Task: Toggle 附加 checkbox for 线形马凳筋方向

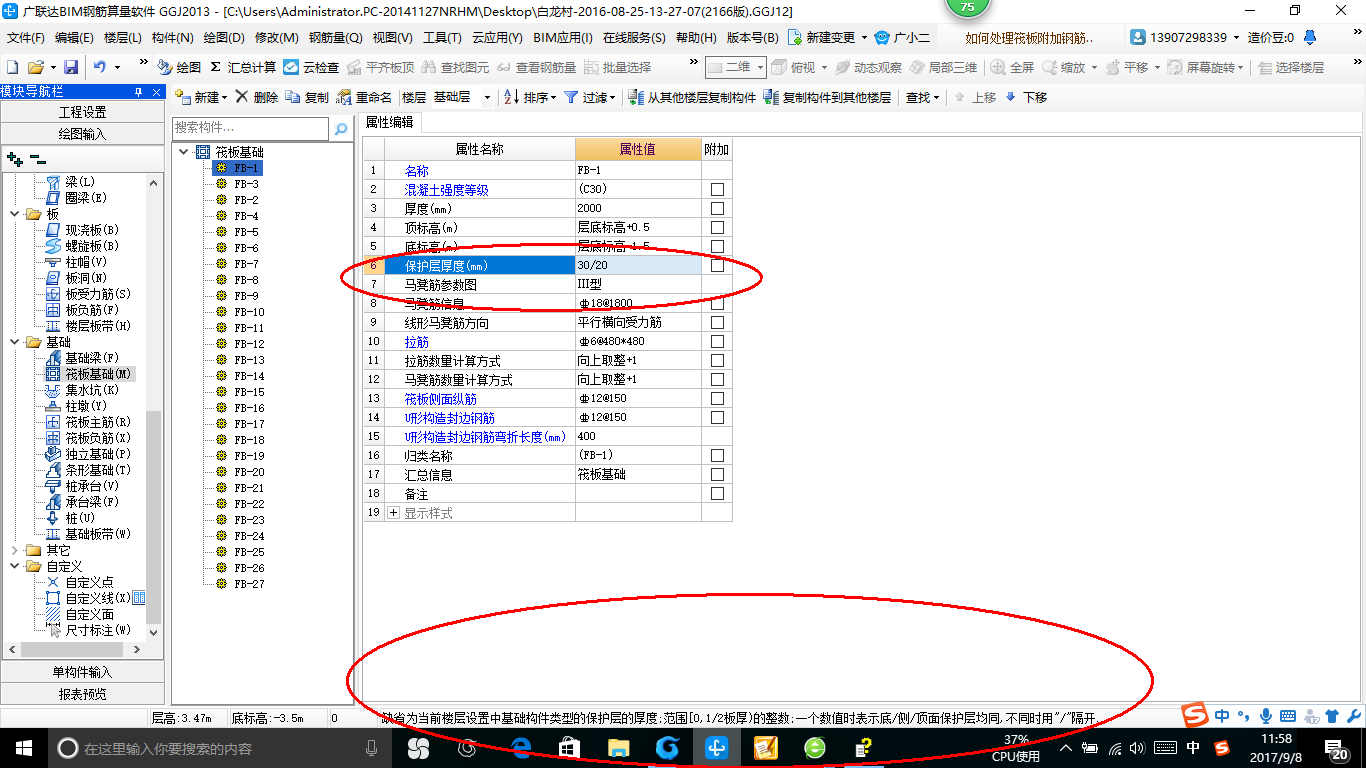Action: [717, 322]
